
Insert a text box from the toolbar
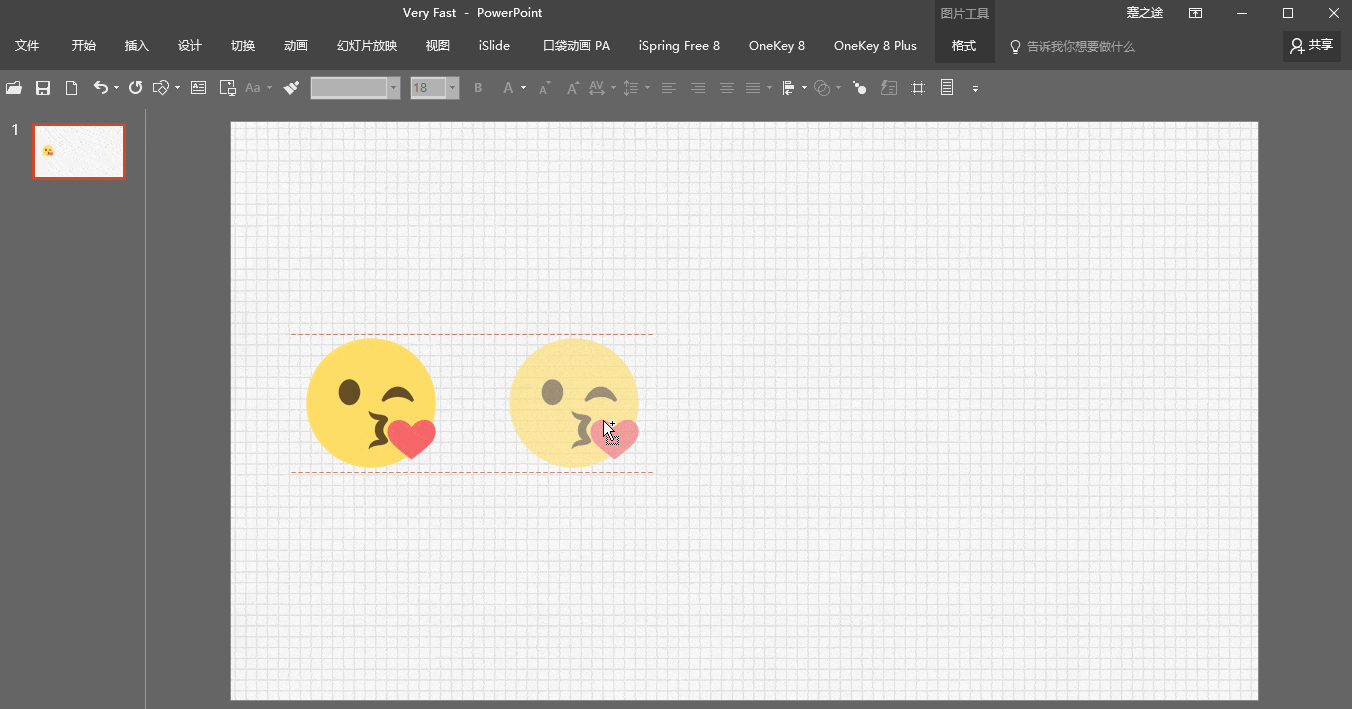coord(198,88)
